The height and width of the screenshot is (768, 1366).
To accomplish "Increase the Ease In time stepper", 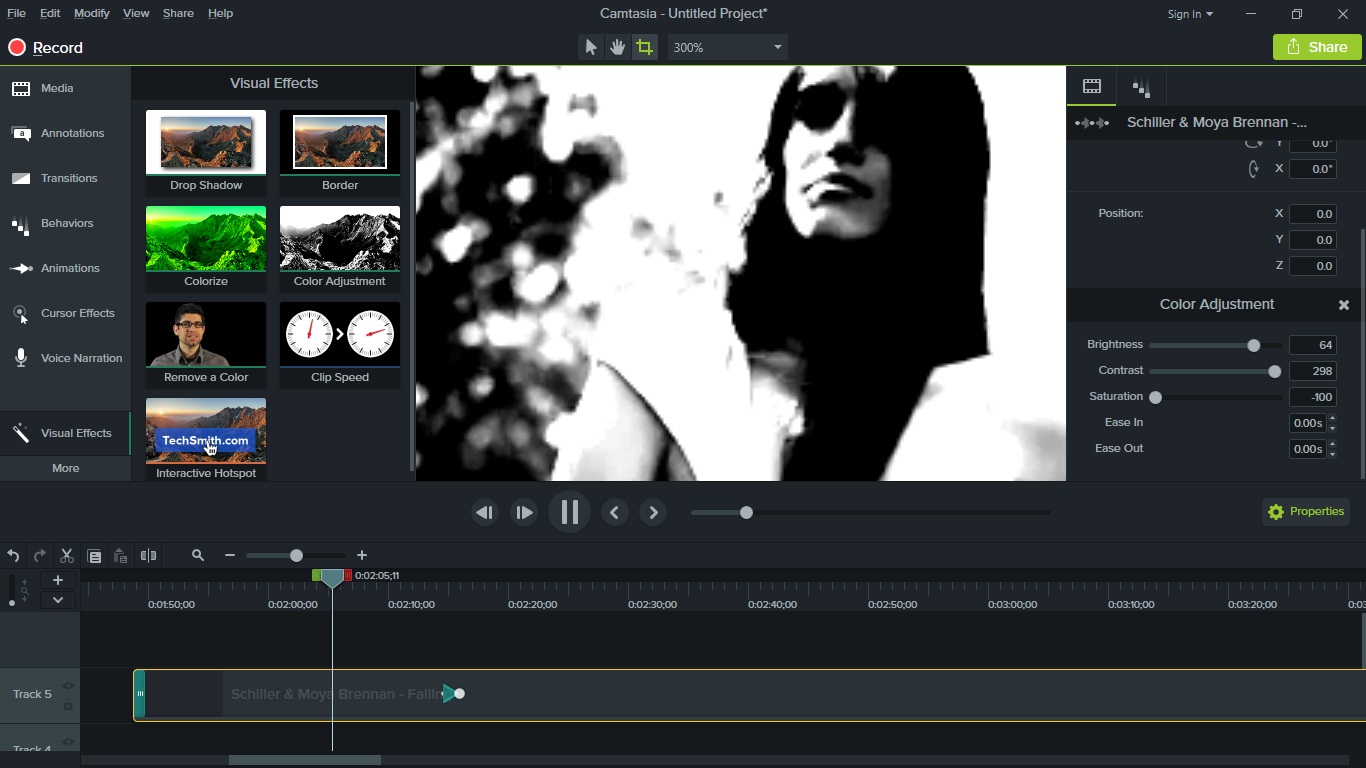I will click(x=1332, y=418).
